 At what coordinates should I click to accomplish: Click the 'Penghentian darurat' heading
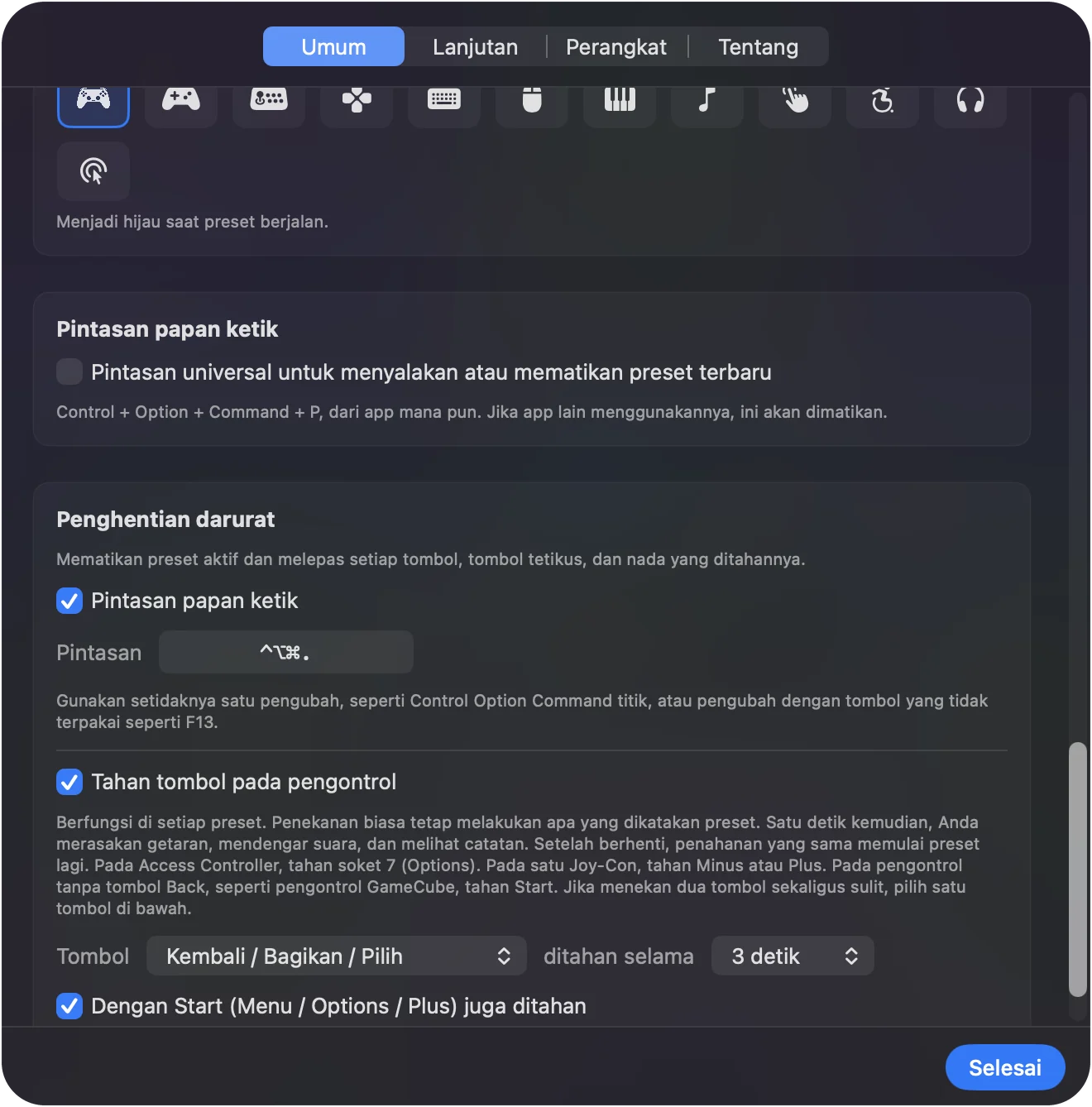click(x=165, y=520)
